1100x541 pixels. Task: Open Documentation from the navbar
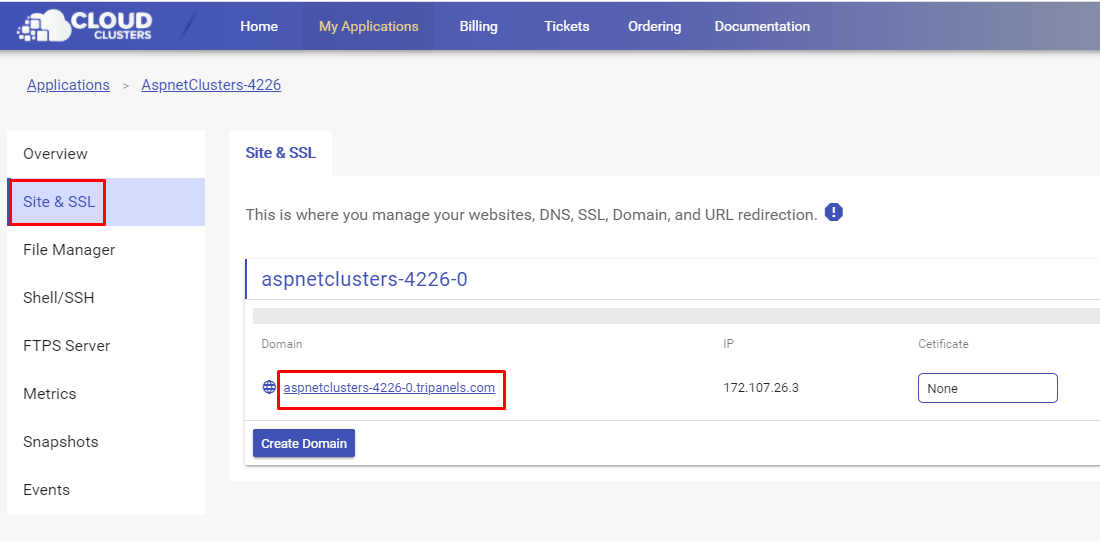(762, 26)
